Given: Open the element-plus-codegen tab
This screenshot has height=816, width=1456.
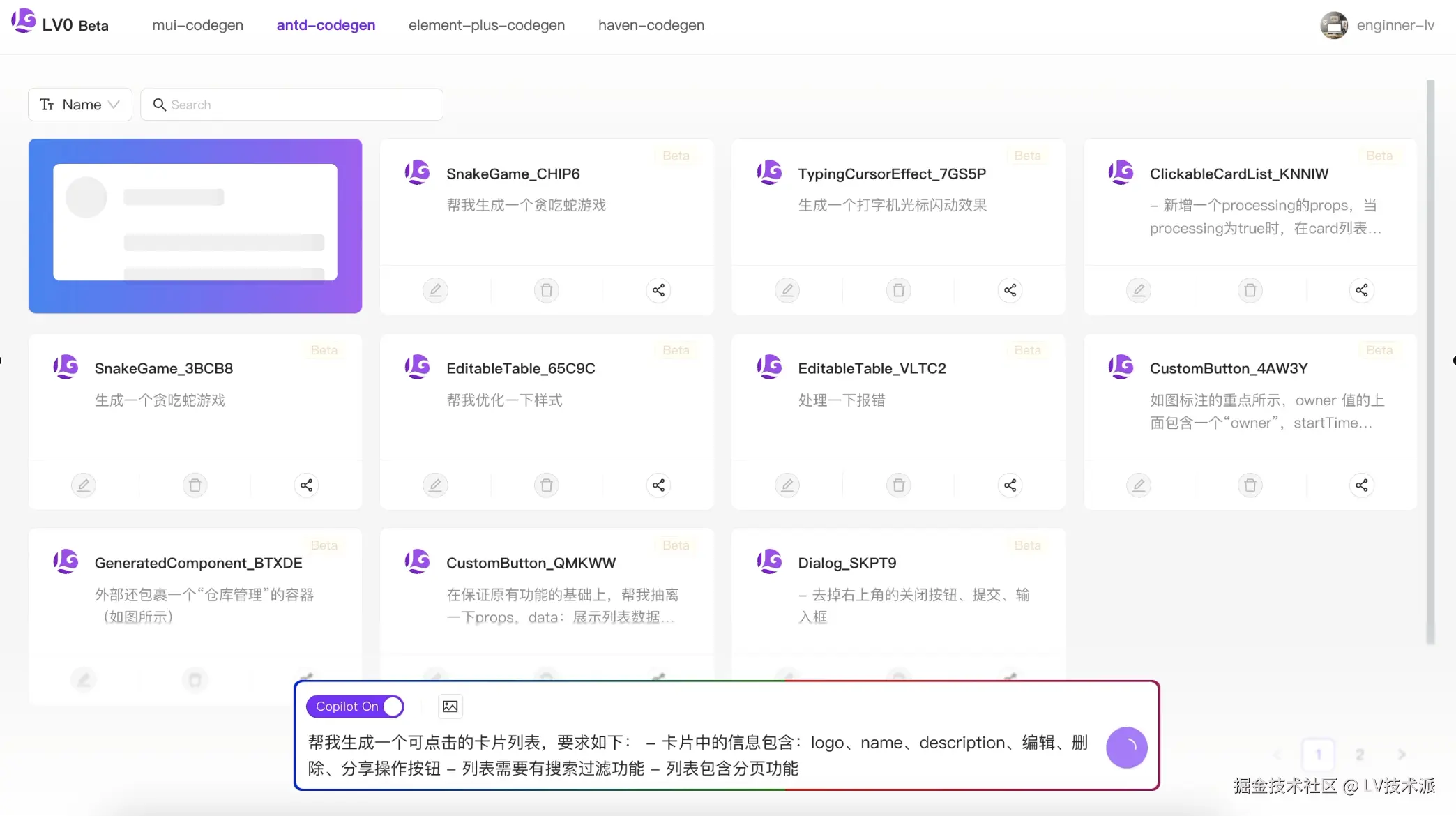Looking at the screenshot, I should [486, 25].
